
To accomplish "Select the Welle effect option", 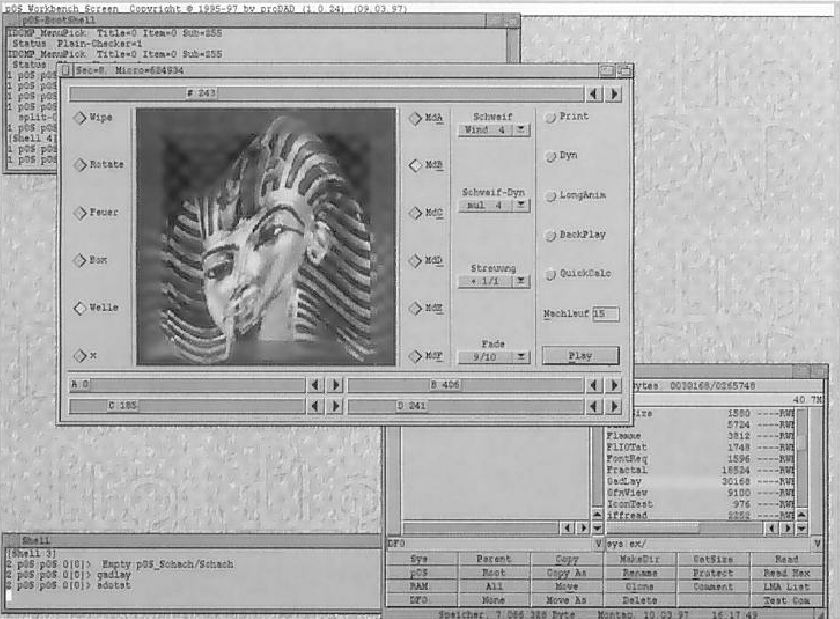I will (96, 308).
